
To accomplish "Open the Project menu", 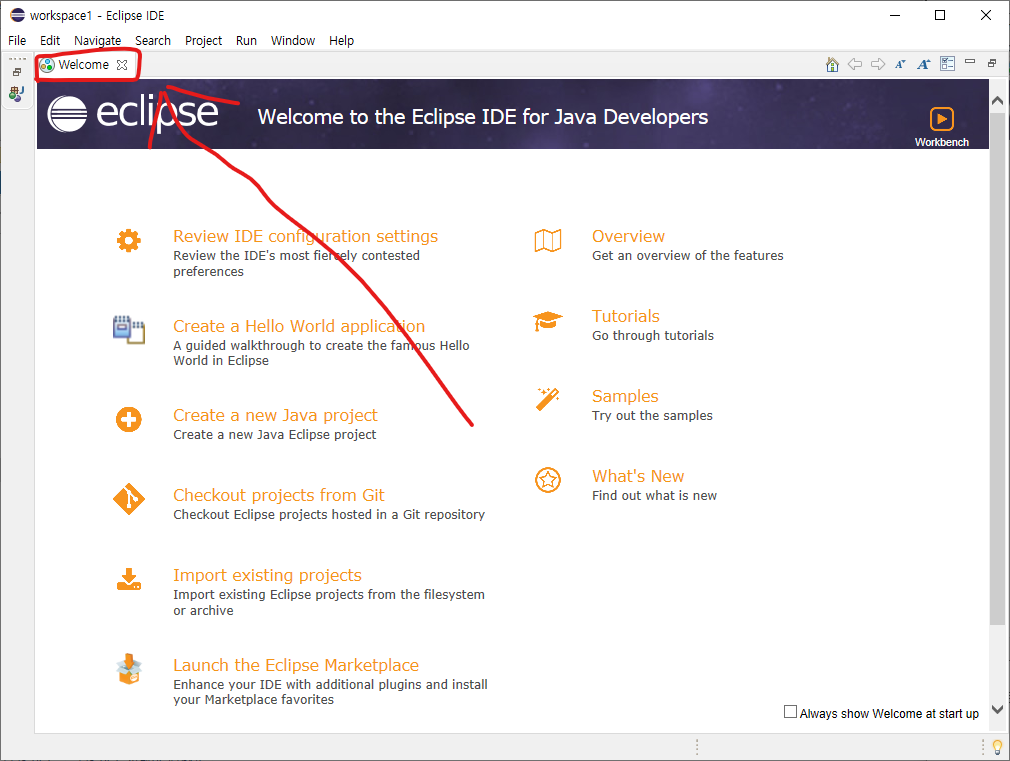I will pos(204,41).
